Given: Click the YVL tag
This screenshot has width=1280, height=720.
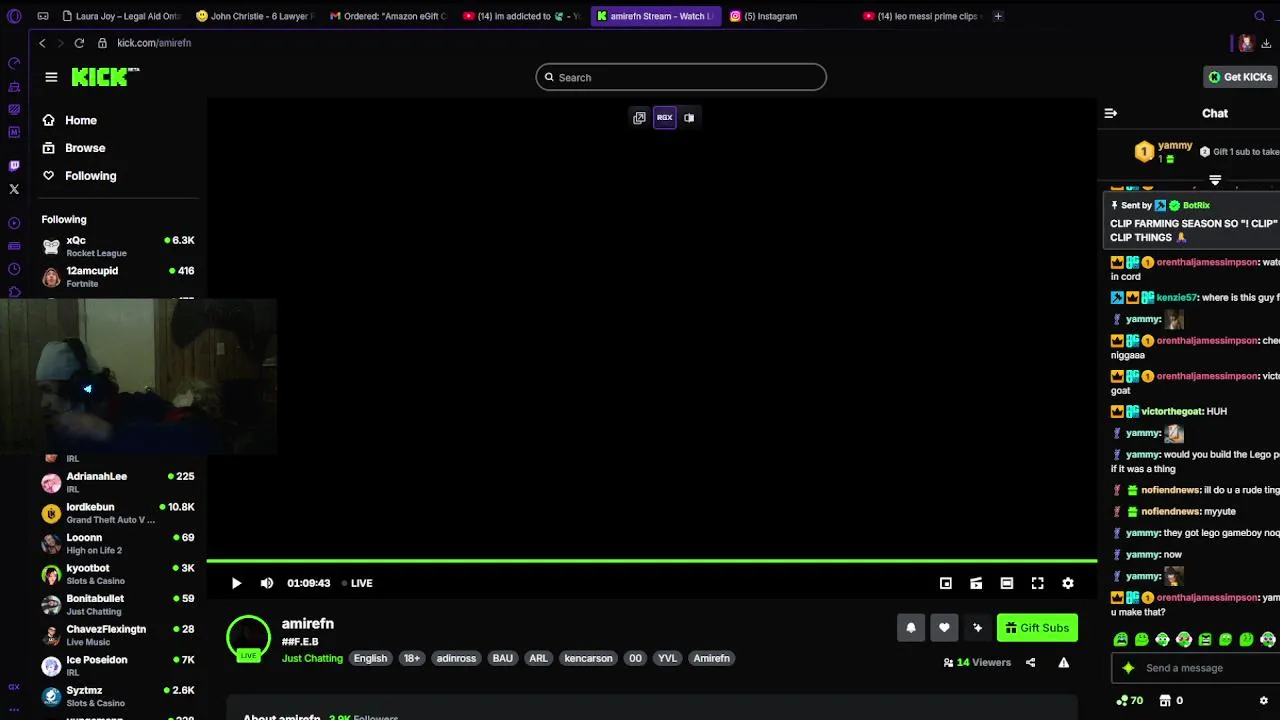Looking at the screenshot, I should pos(667,658).
